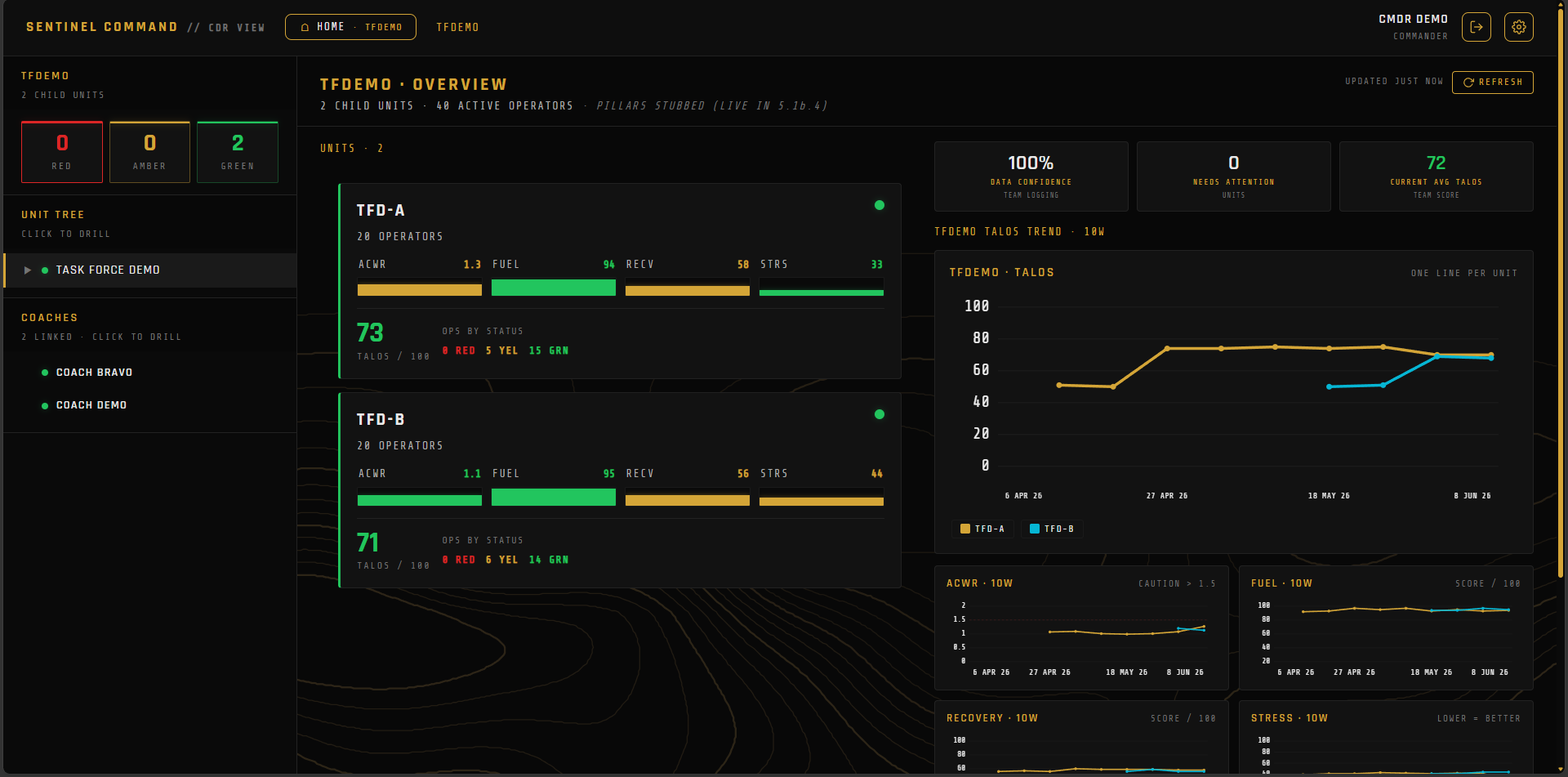Click the UNIT TREE section heading
Image resolution: width=1568 pixels, height=777 pixels.
(x=53, y=215)
